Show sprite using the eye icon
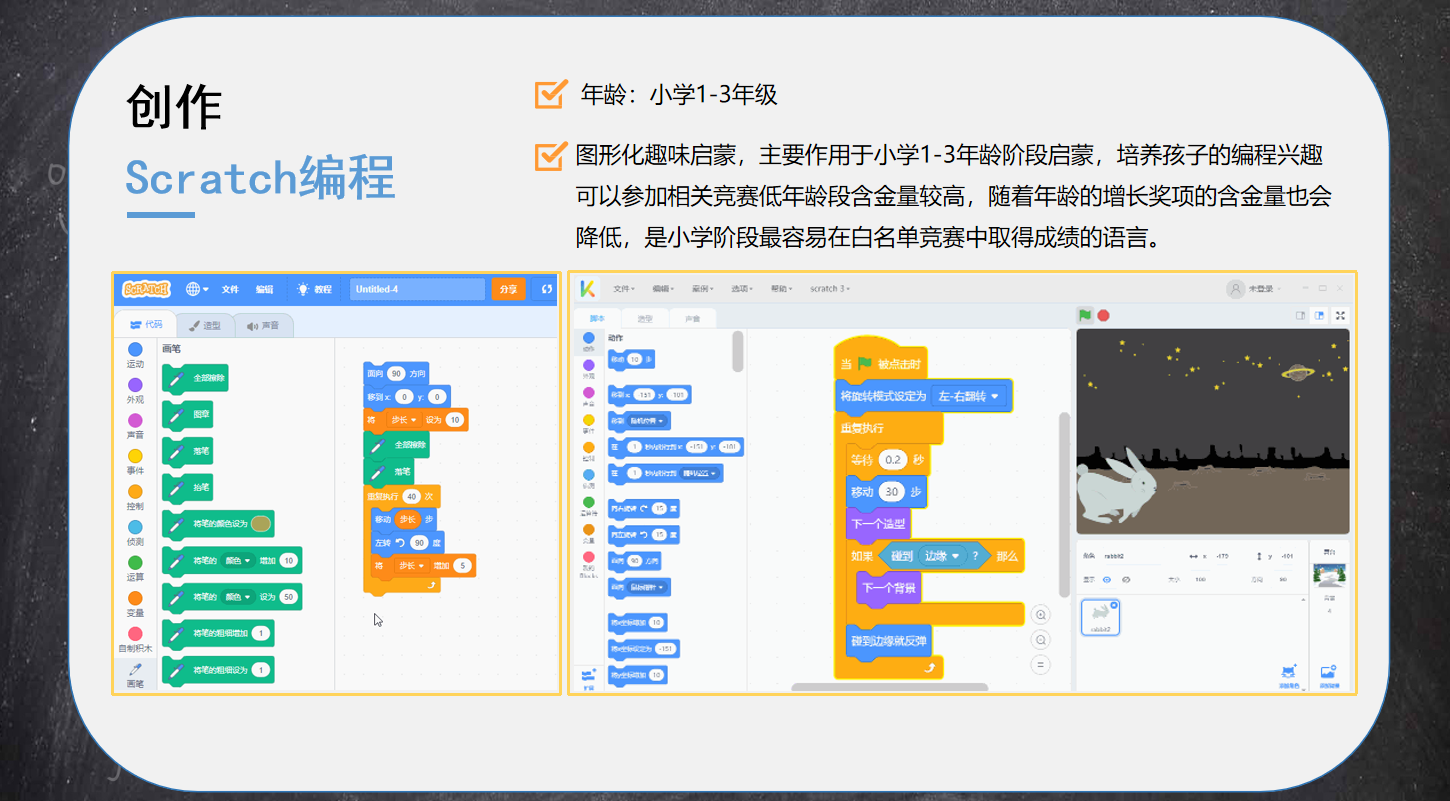The width and height of the screenshot is (1450, 801). tap(1107, 579)
